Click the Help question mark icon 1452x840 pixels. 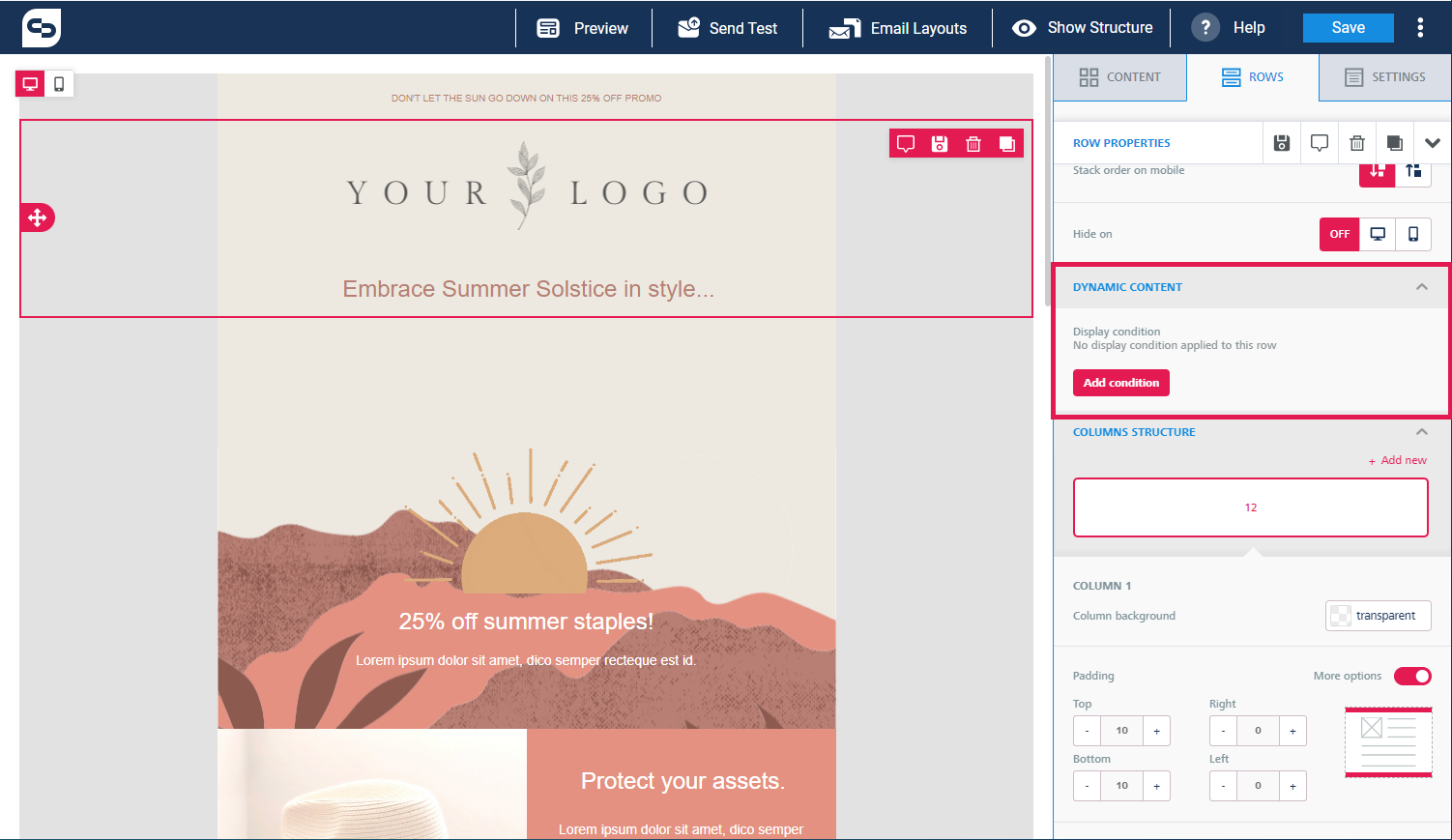(x=1205, y=28)
